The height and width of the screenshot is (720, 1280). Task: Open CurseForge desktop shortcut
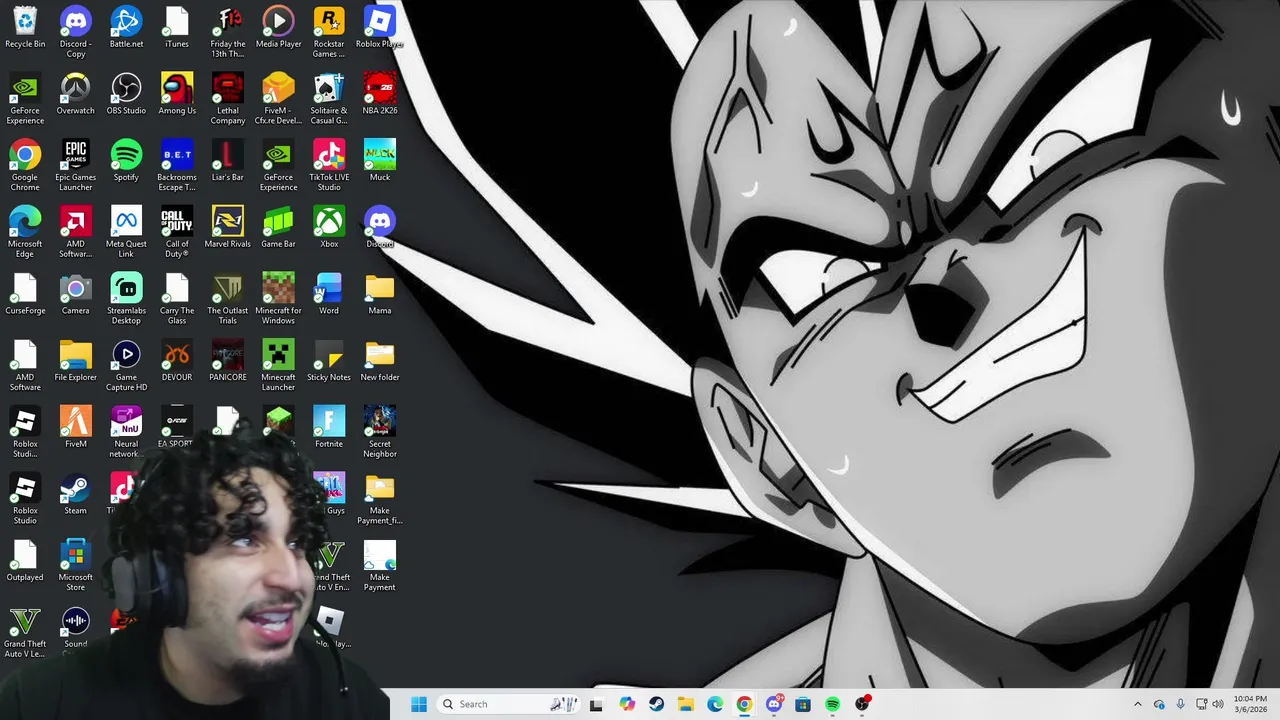coord(25,294)
